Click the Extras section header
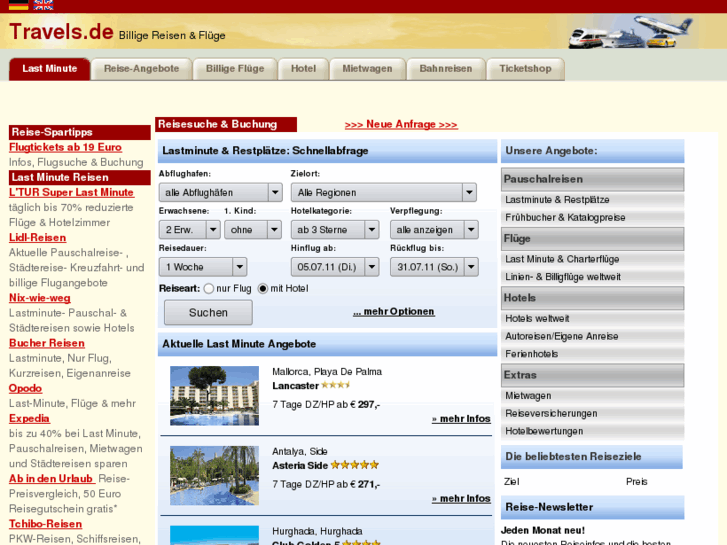This screenshot has width=727, height=545. pyautogui.click(x=593, y=375)
